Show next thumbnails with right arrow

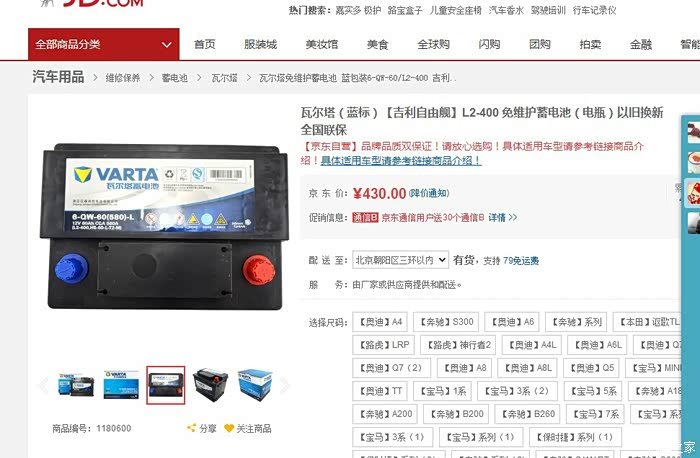click(x=284, y=385)
